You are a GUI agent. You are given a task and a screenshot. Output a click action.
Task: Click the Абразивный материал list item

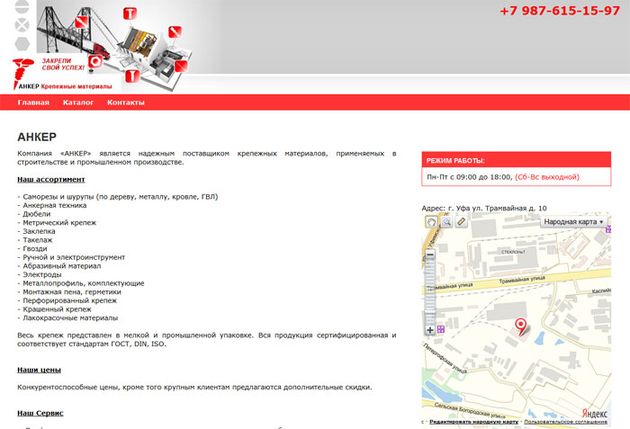pyautogui.click(x=59, y=266)
